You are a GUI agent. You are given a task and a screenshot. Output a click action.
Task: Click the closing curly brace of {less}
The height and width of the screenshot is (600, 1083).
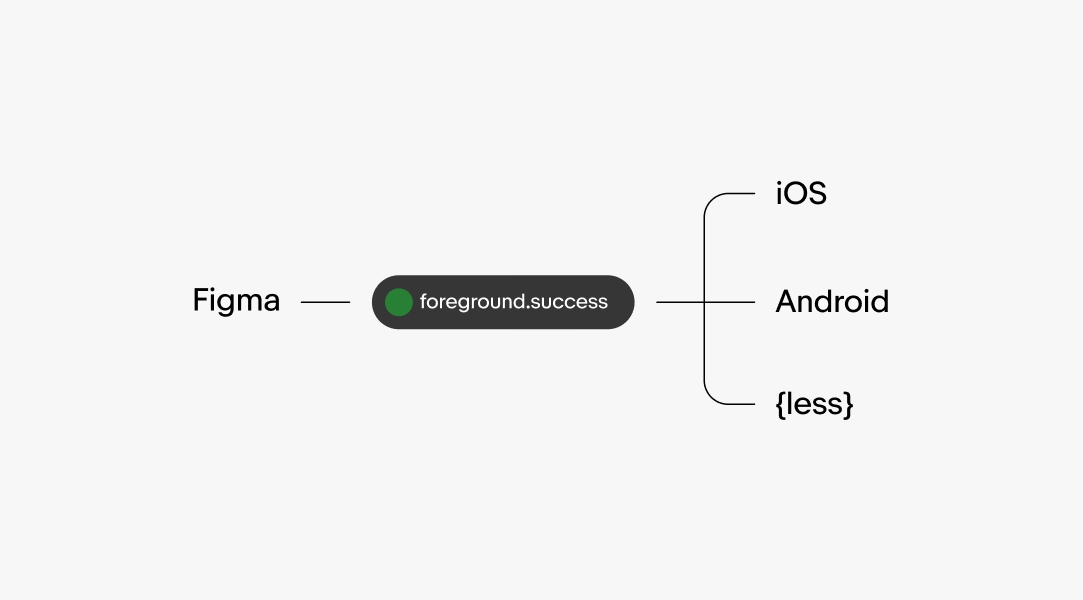pyautogui.click(x=848, y=404)
